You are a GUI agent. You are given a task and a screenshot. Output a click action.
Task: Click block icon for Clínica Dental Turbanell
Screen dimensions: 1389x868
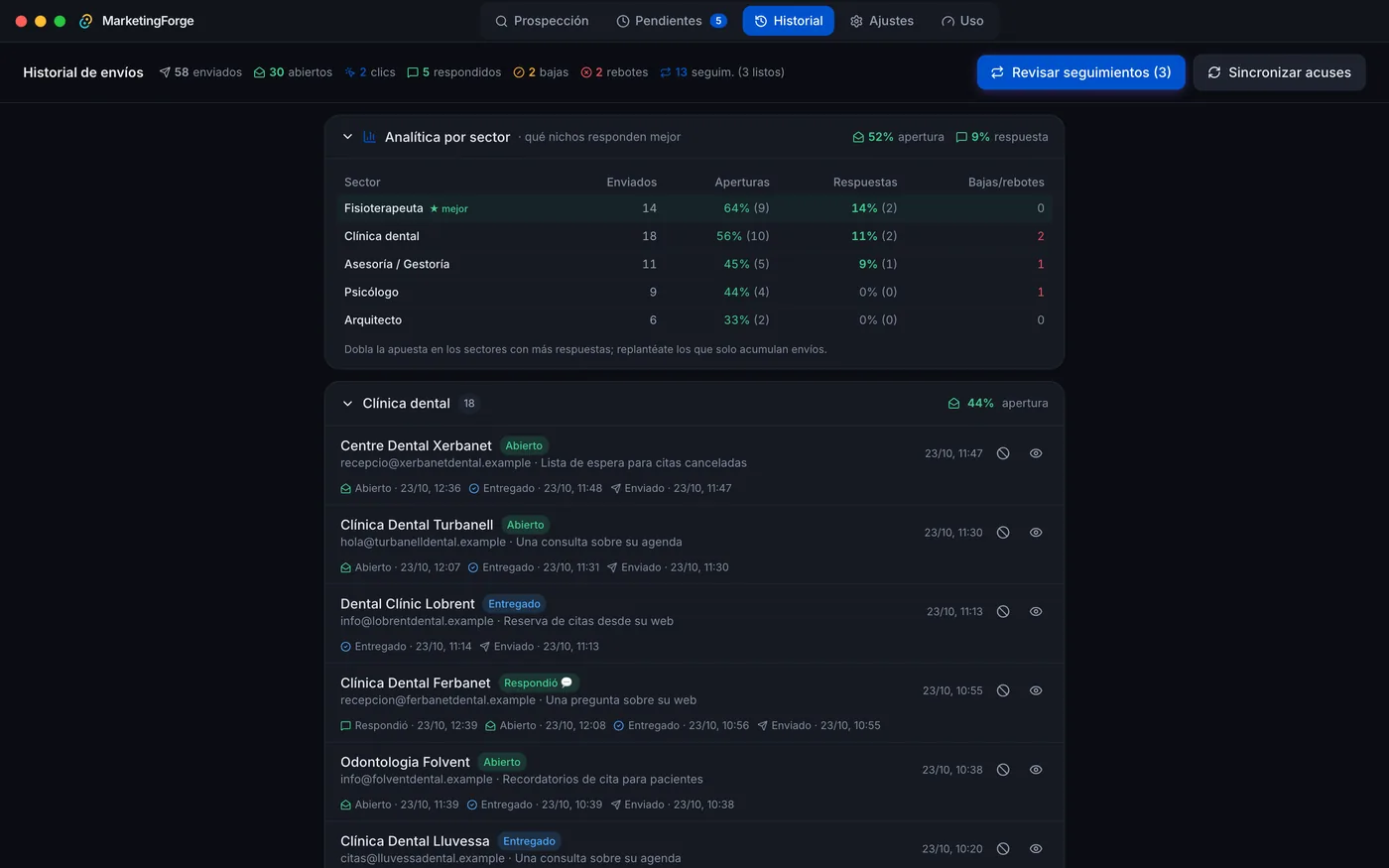click(1003, 533)
